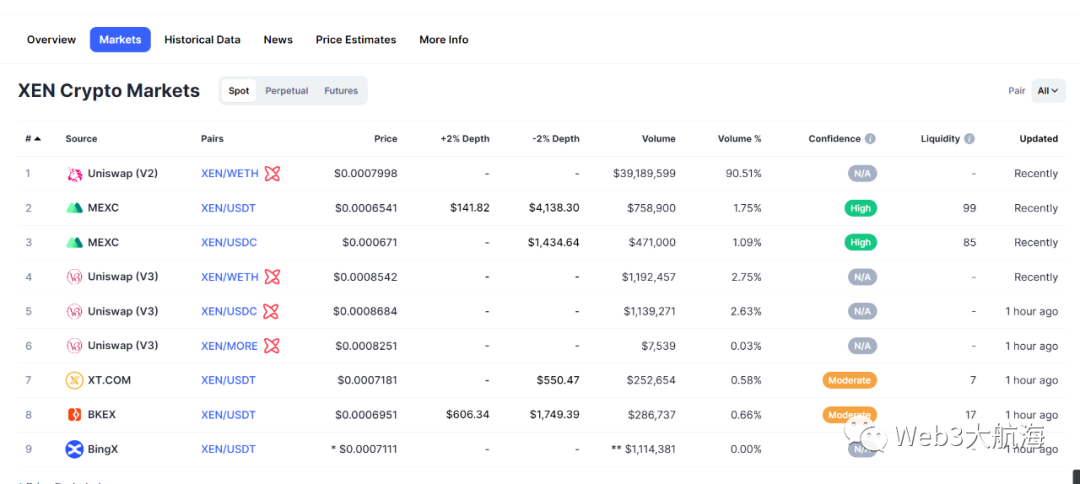Click -2% depth value $4,138.30

(554, 208)
